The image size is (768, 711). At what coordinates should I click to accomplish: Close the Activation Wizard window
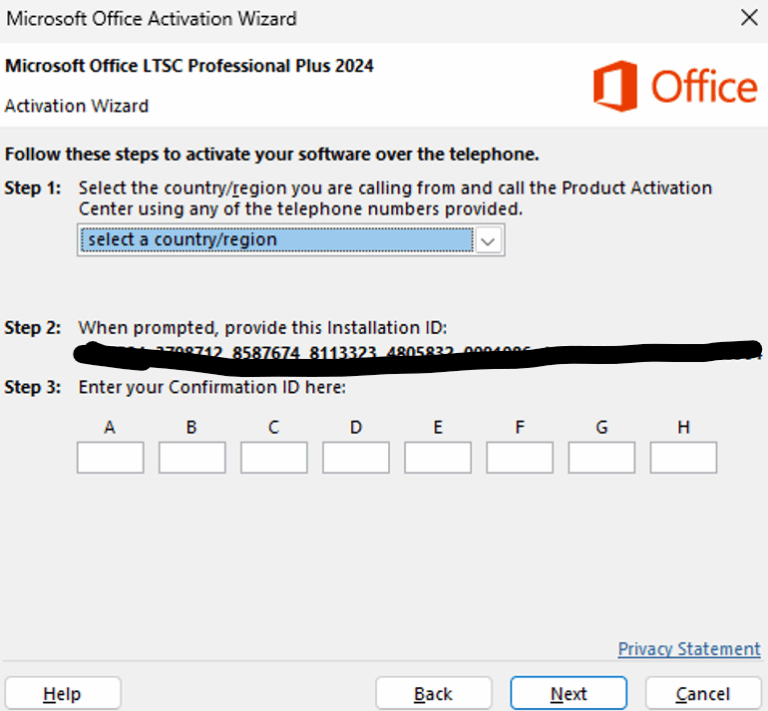coord(748,18)
